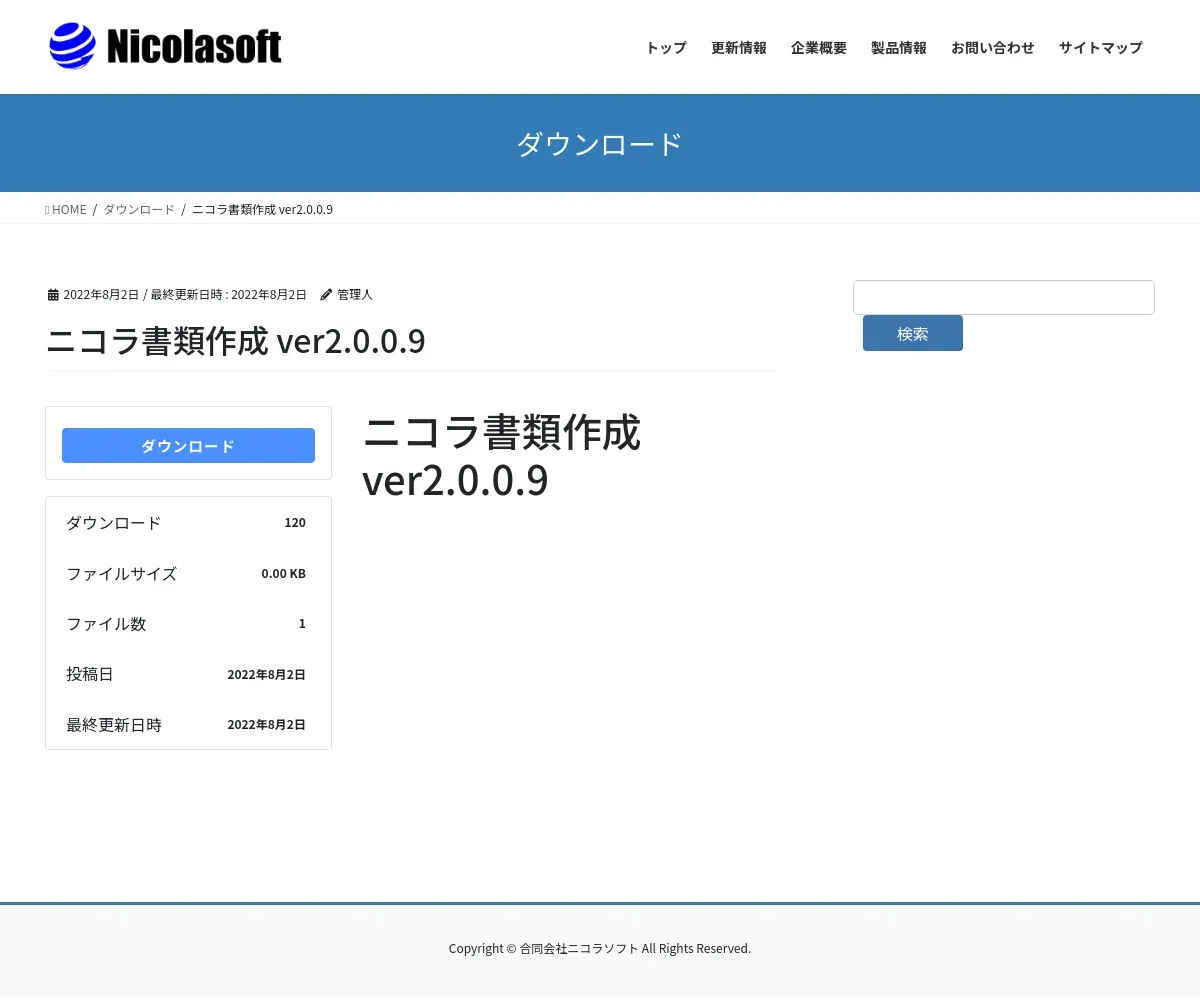The width and height of the screenshot is (1200, 1000).
Task: Click the 投稿日 row label
Action: (x=90, y=674)
